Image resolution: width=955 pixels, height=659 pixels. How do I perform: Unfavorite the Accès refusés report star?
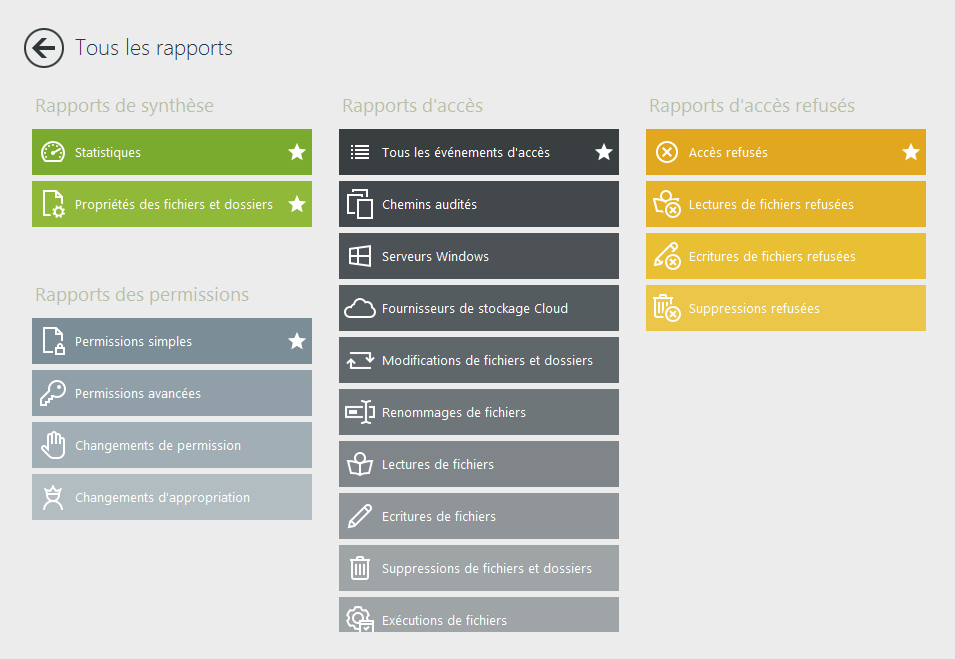click(911, 152)
